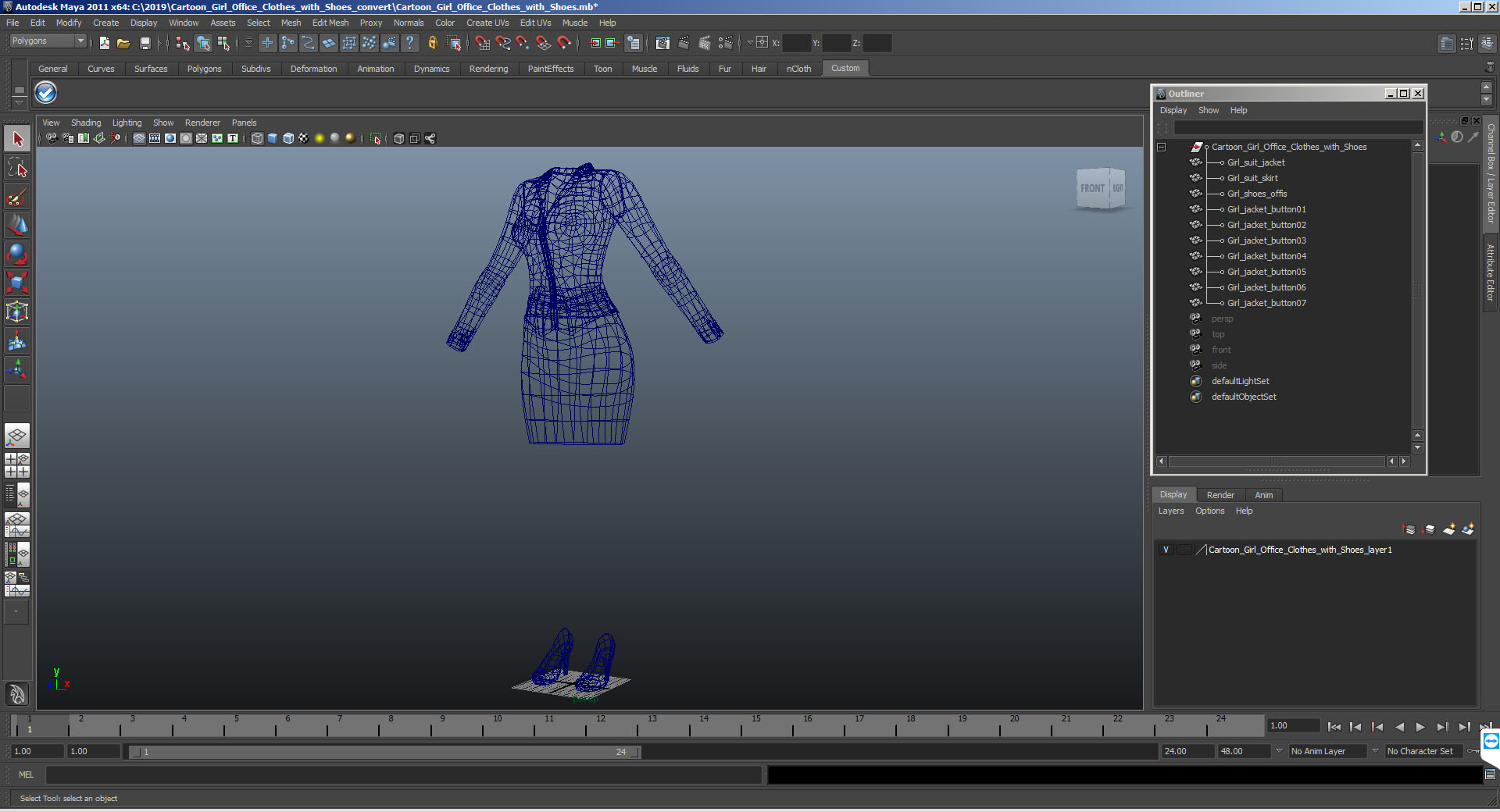Enable textured display checker icon
The height and width of the screenshot is (812, 1500).
pos(304,138)
